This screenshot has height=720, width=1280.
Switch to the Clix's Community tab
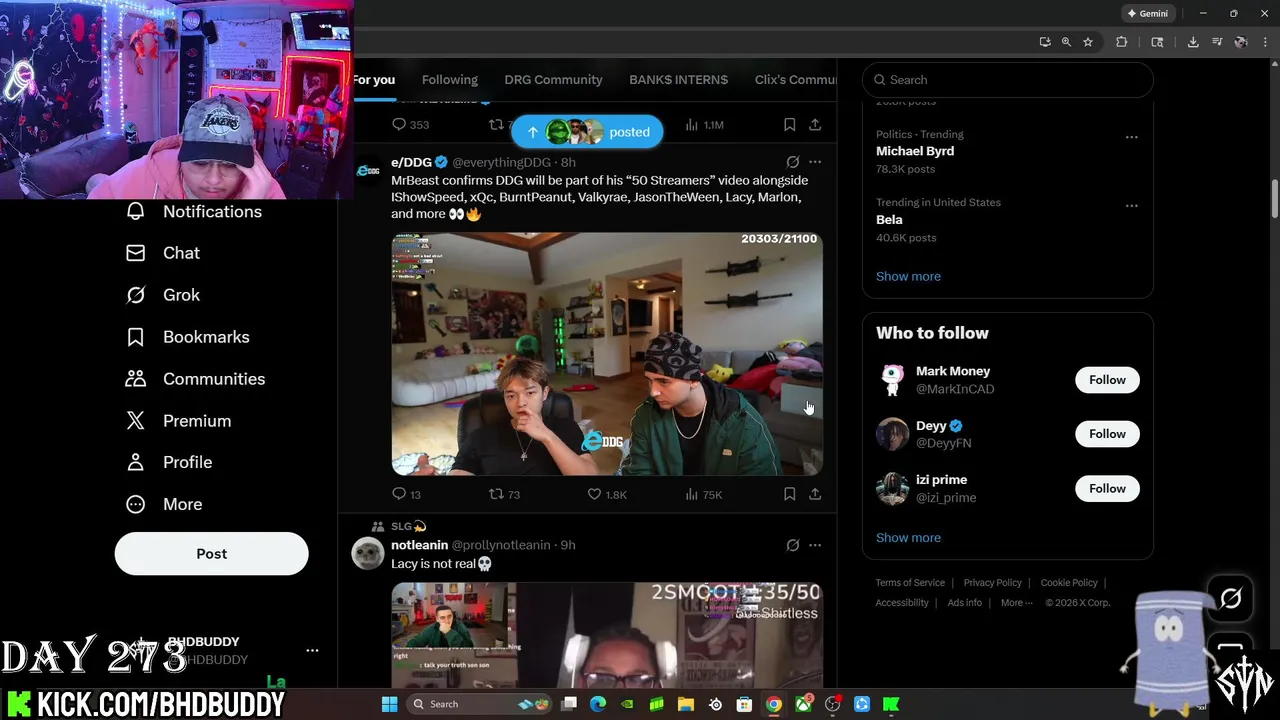(x=795, y=80)
